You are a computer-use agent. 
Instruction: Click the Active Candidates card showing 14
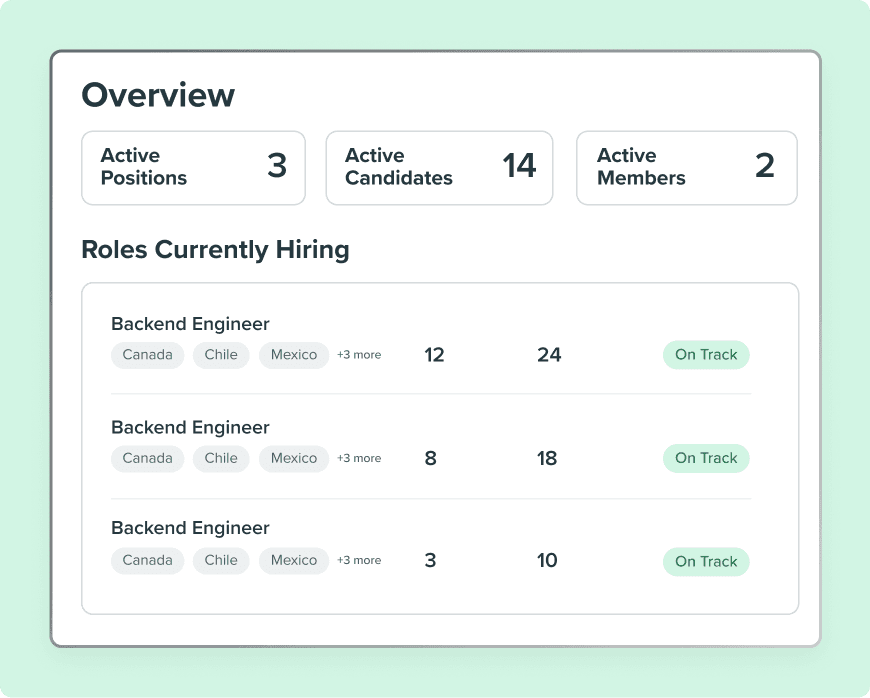(439, 167)
